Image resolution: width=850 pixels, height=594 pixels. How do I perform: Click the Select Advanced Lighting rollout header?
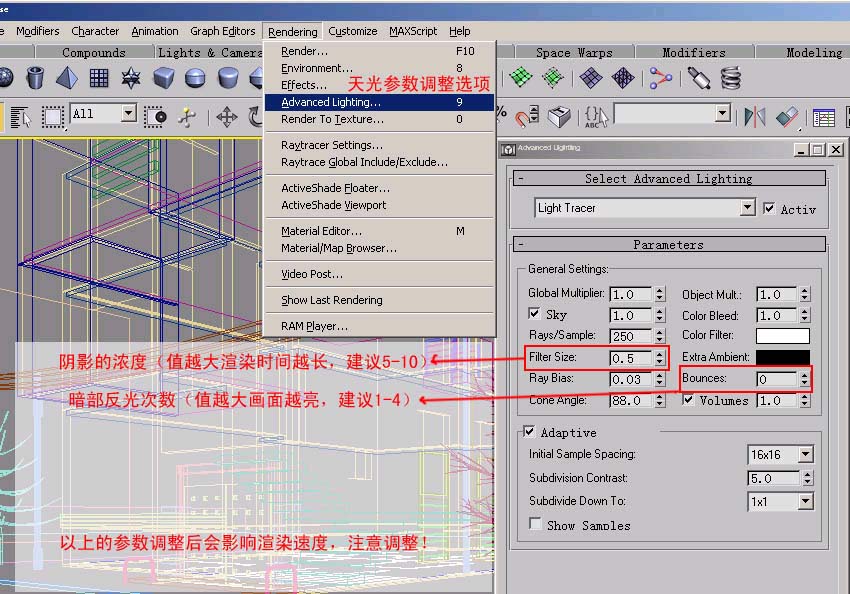[x=668, y=179]
